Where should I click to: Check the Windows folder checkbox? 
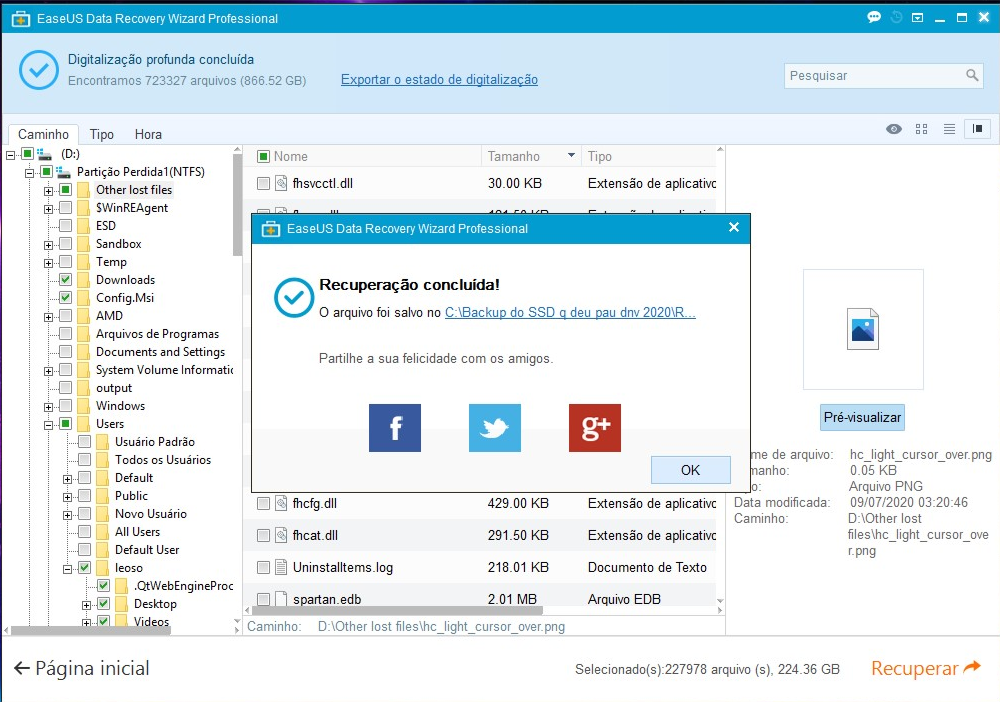pos(65,406)
